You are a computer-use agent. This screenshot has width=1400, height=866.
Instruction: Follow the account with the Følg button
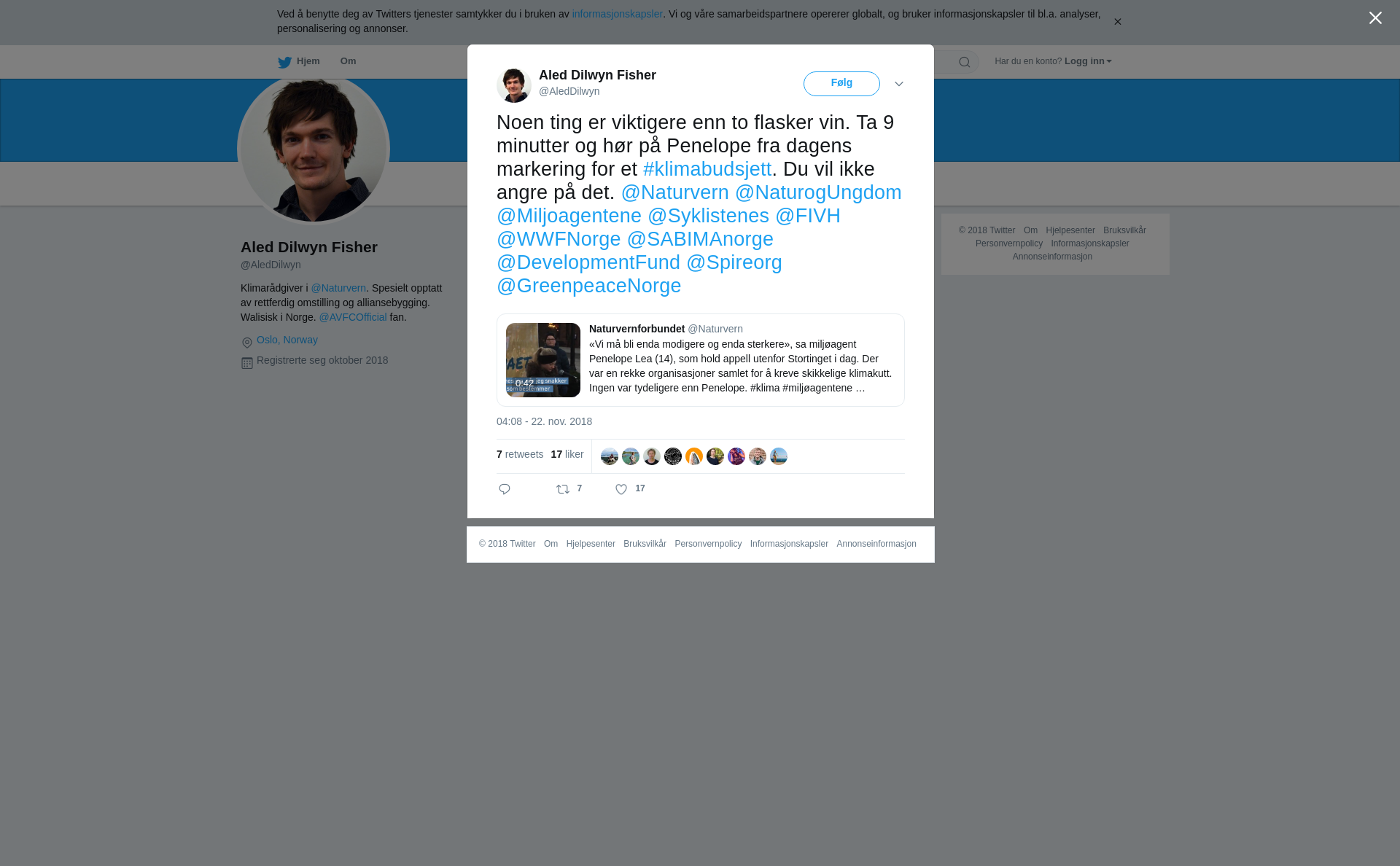click(x=841, y=84)
